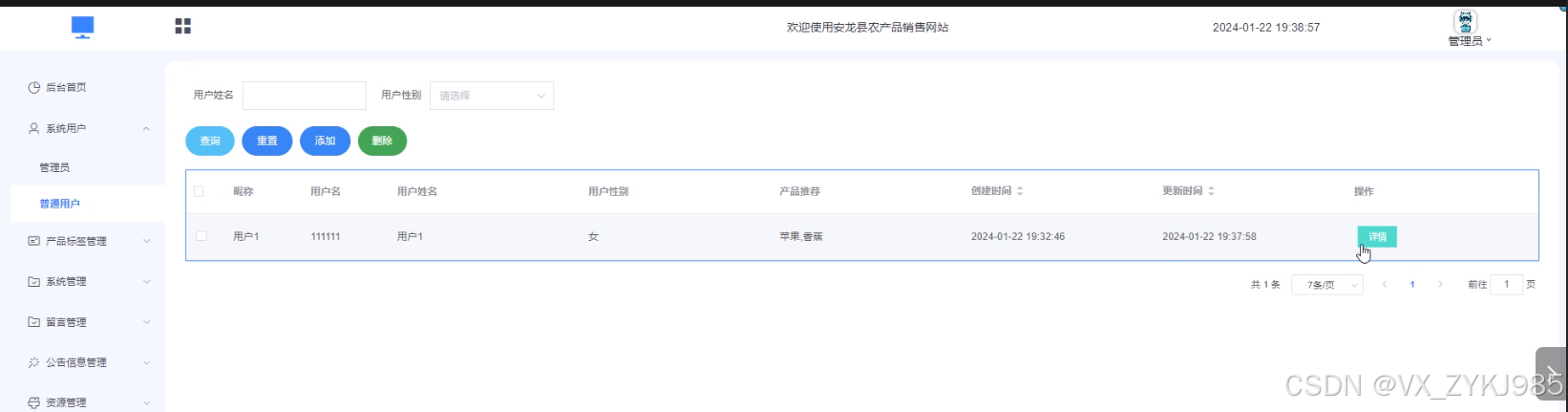
Task: Open the 7条/页 page size dropdown
Action: (1327, 285)
